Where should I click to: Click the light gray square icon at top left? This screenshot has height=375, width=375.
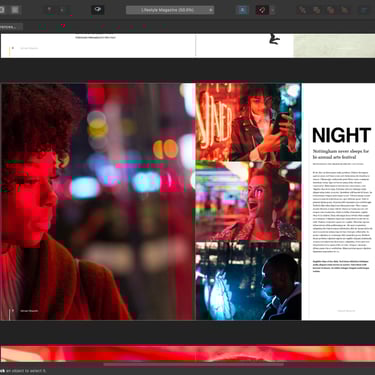tap(15, 10)
